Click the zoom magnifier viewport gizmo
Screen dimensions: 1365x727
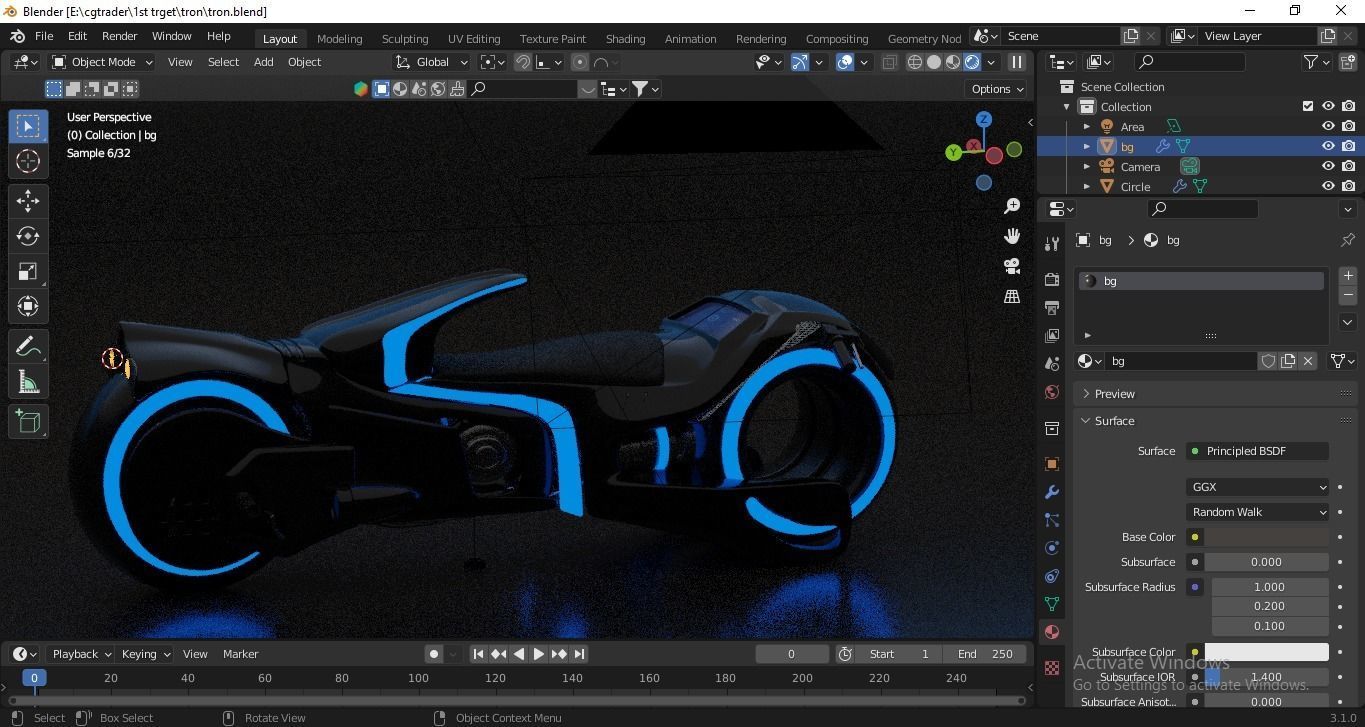1012,206
